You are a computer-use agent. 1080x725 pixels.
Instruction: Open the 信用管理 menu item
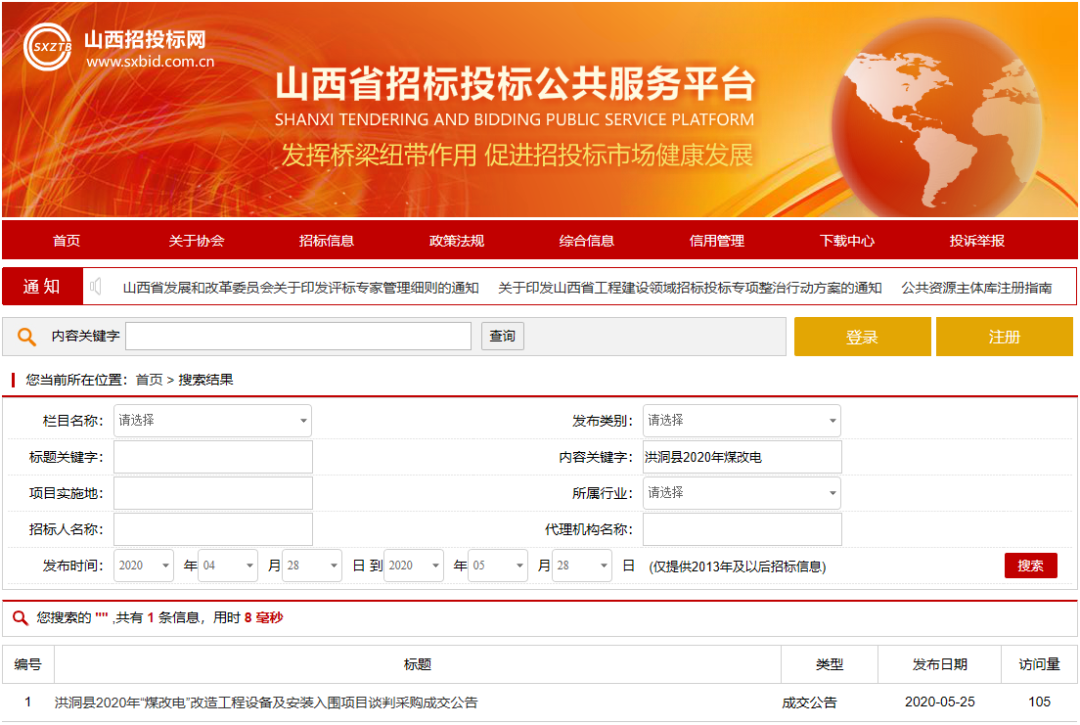717,240
